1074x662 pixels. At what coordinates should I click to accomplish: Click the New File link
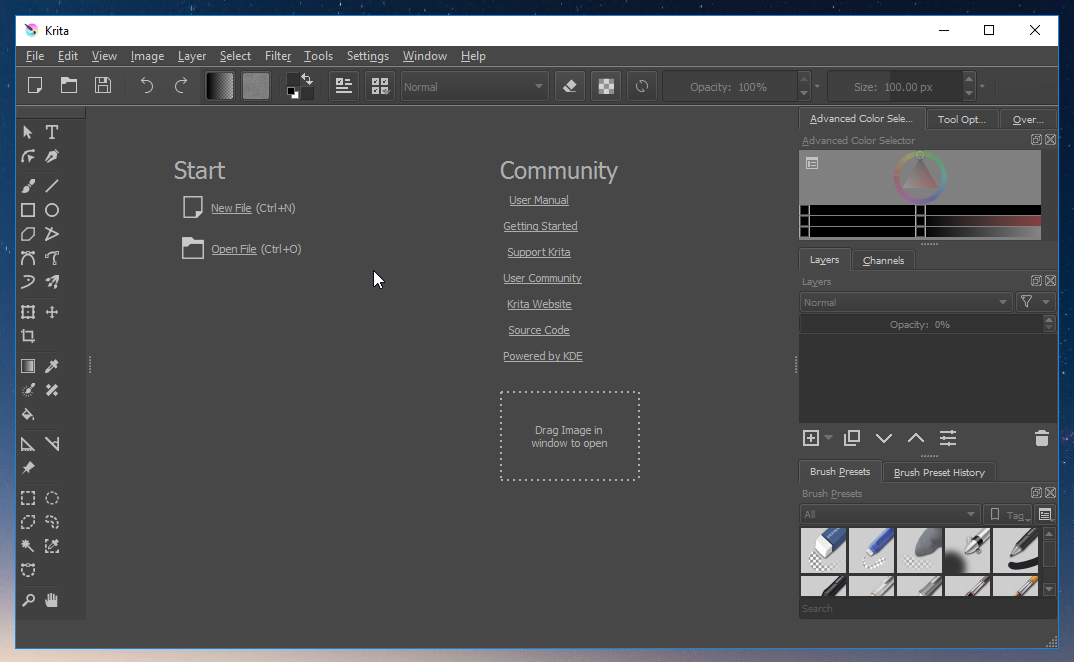[x=231, y=208]
